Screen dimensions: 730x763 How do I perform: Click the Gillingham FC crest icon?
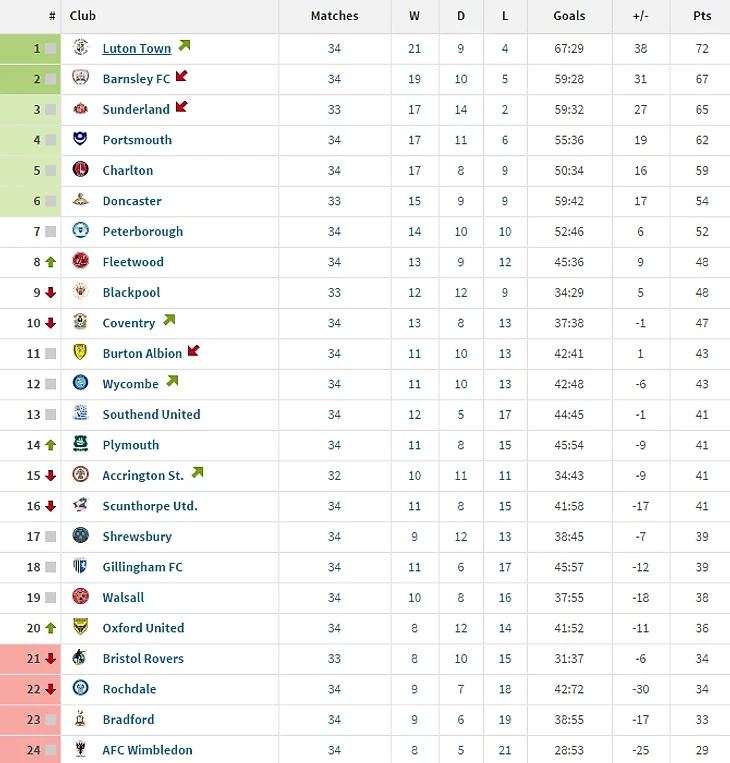[80, 566]
